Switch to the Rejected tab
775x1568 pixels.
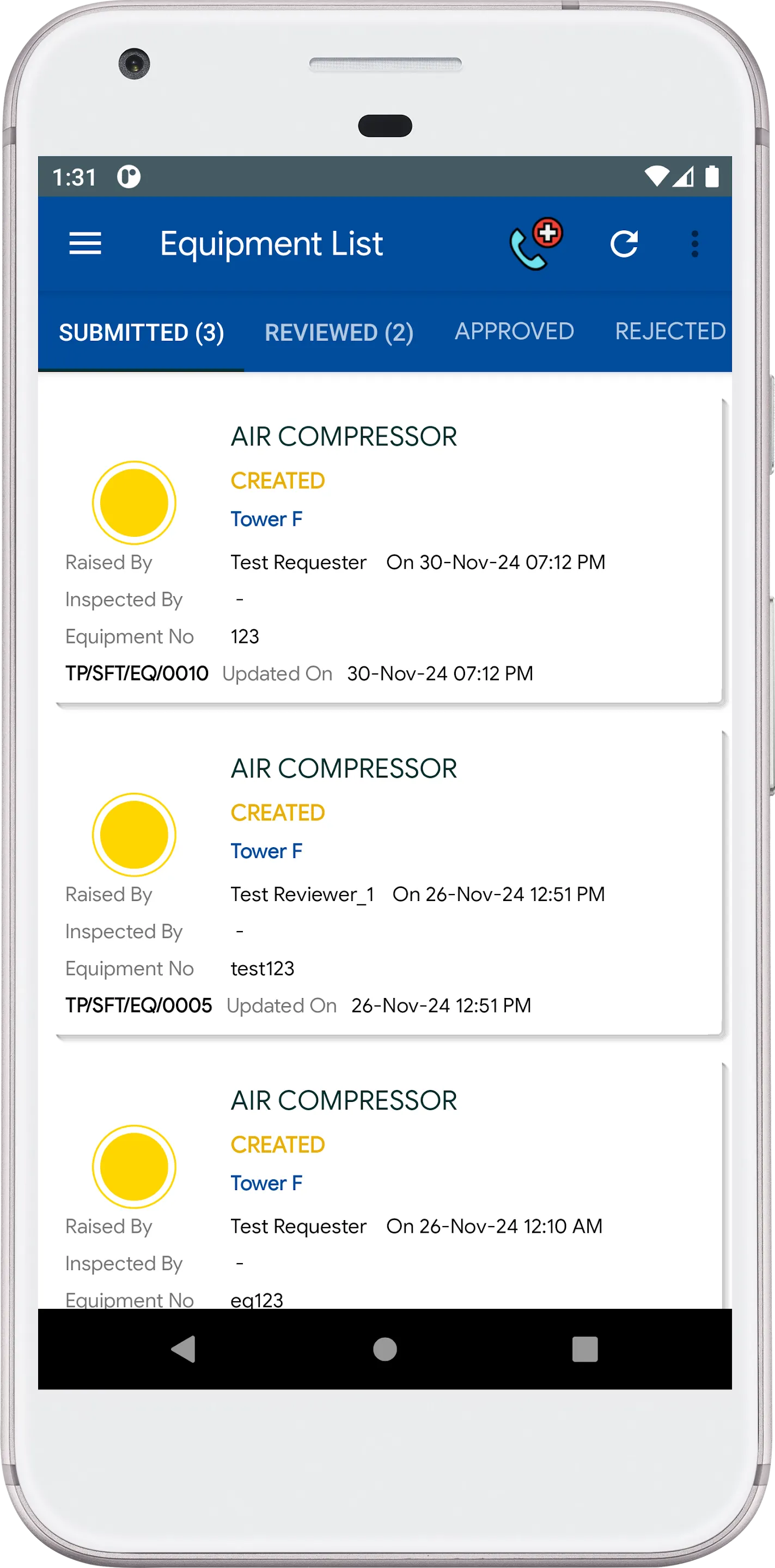coord(670,332)
